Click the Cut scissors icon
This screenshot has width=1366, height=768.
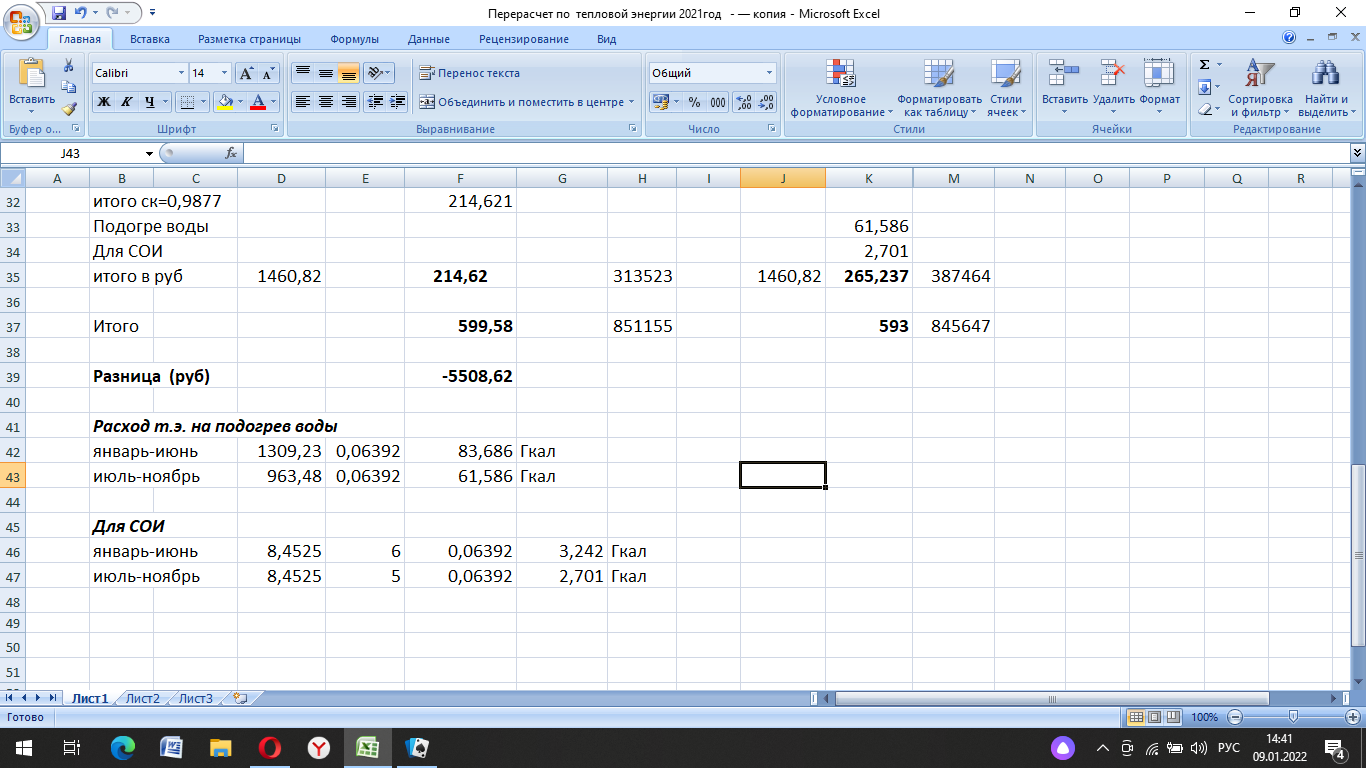click(69, 66)
